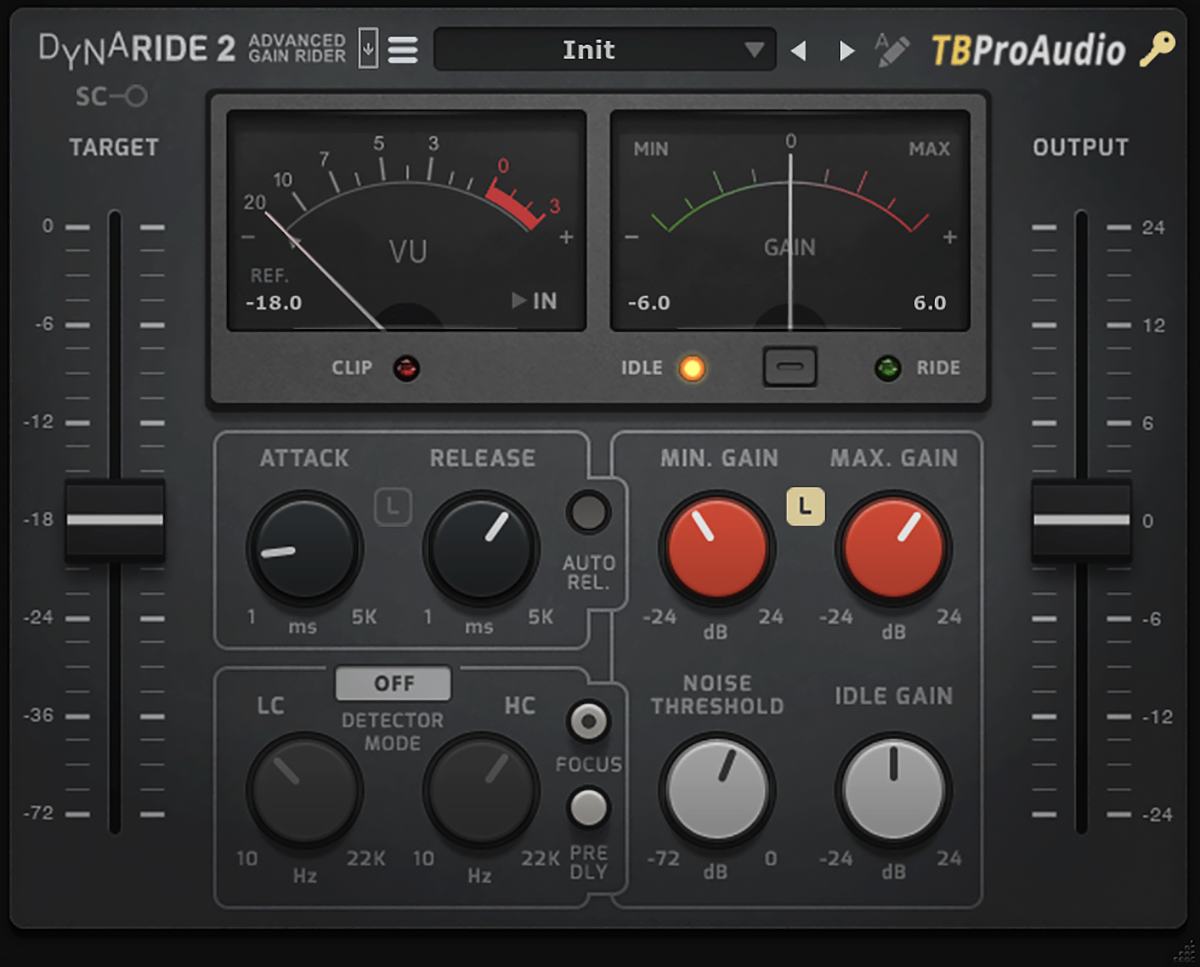The image size is (1200, 967).
Task: Enable the AUTO REL. button
Action: [588, 512]
